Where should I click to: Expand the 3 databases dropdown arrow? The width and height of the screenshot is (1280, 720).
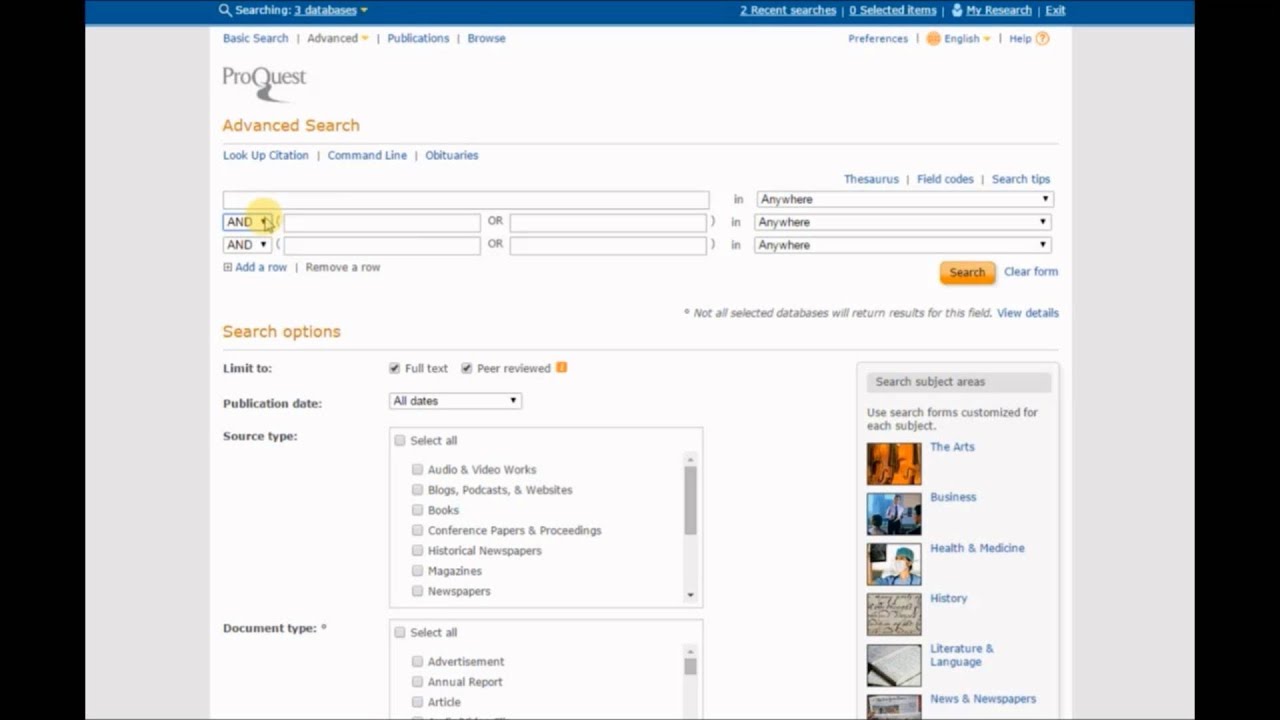pos(364,11)
